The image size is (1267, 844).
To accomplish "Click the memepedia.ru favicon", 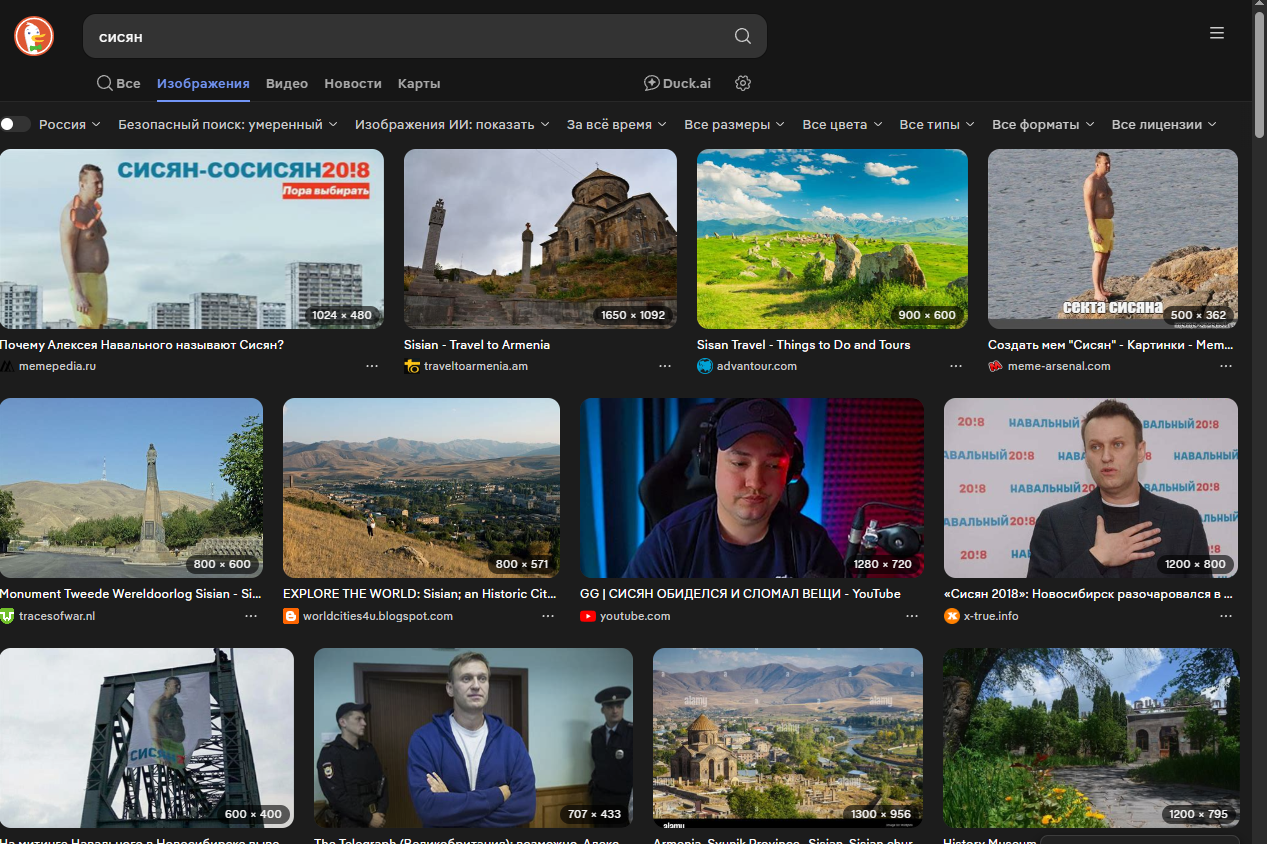I will click(x=7, y=366).
